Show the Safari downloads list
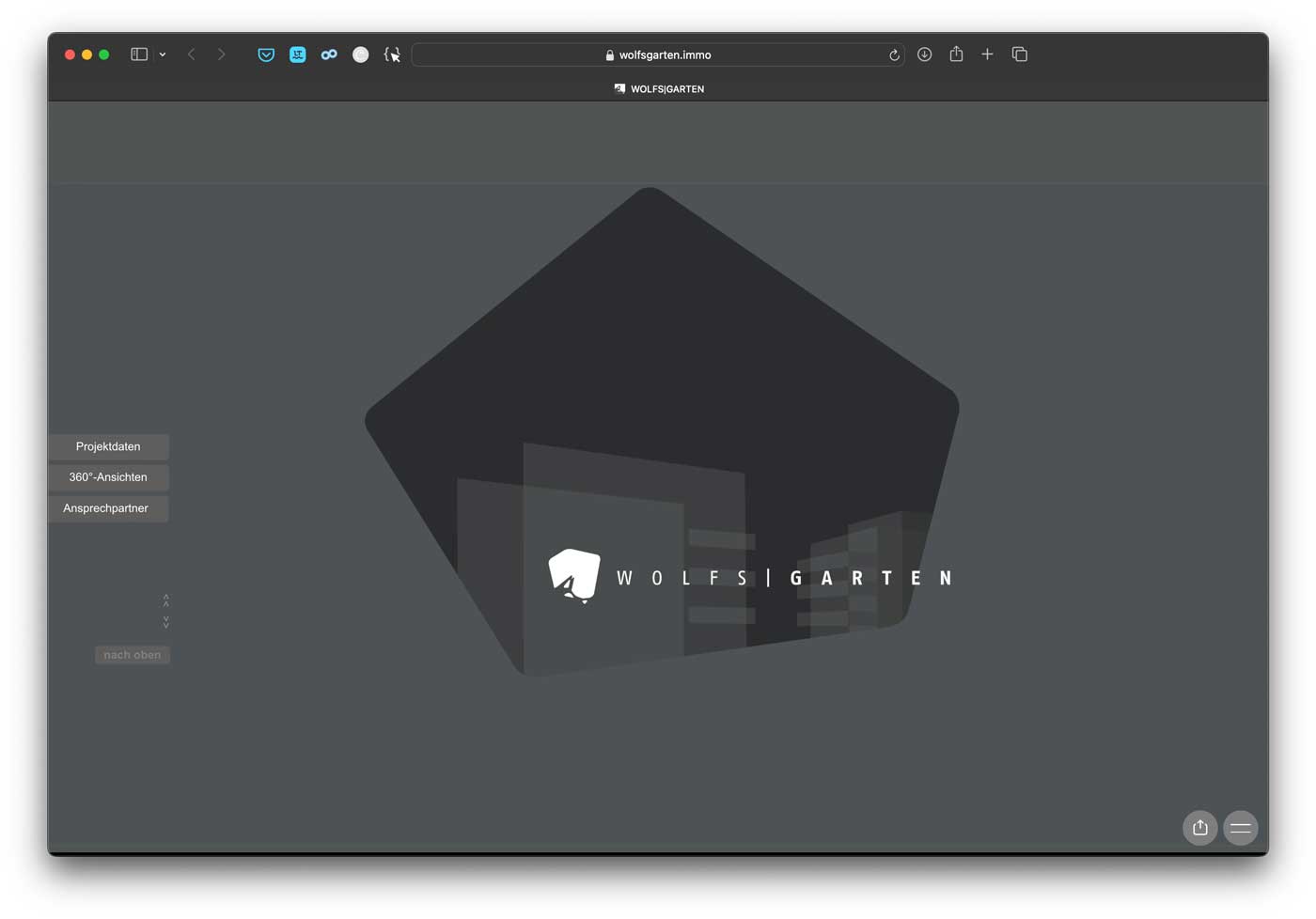Screen dimensions: 1316x919 coord(925,55)
